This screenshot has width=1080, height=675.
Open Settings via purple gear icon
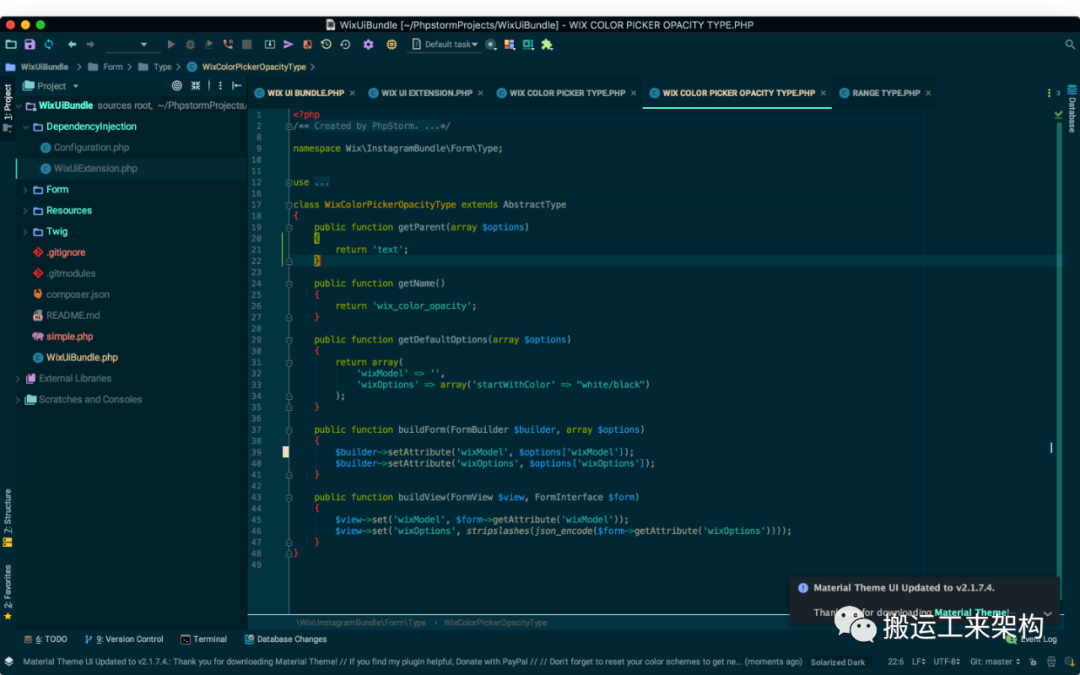point(368,44)
